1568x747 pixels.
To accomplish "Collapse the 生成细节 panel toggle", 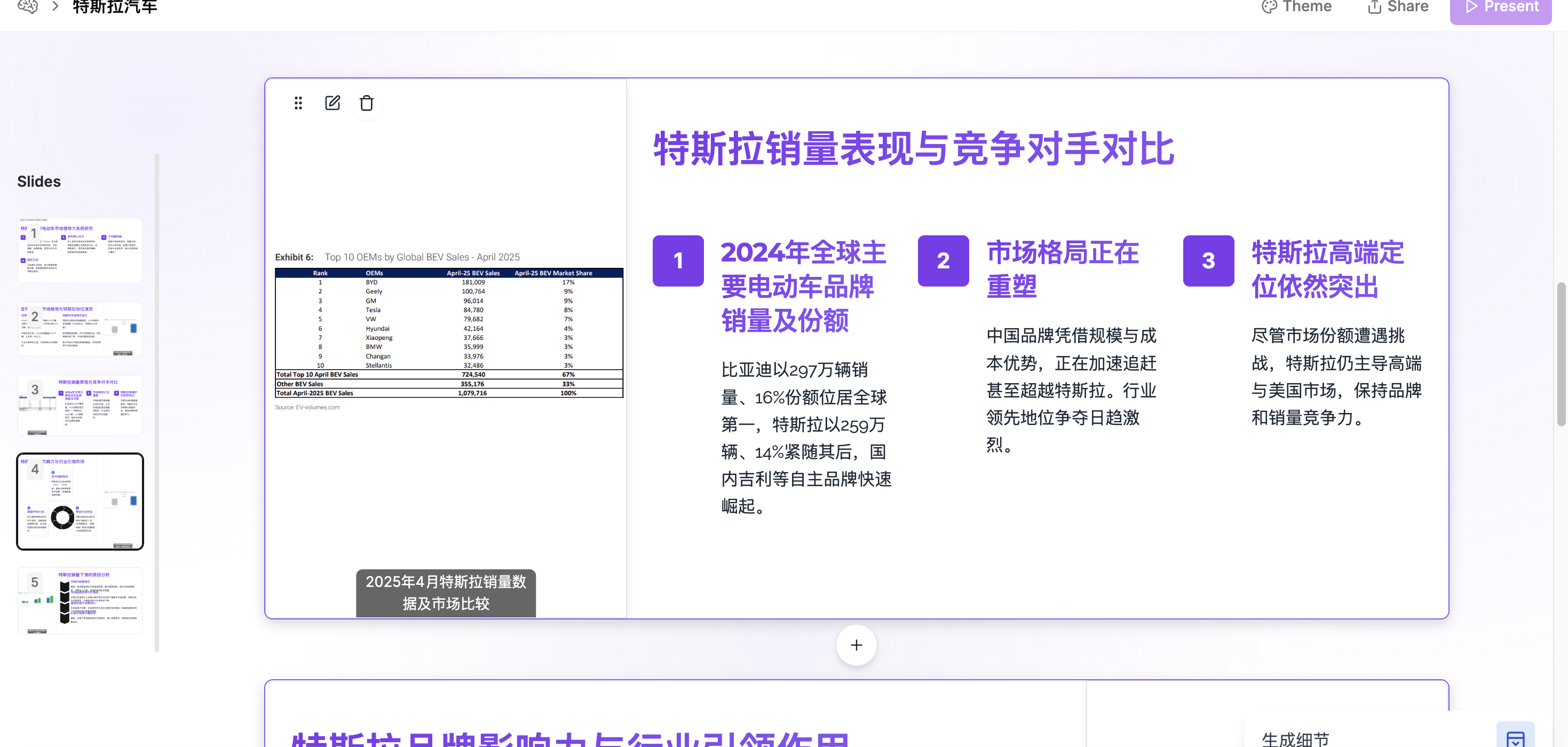I will pyautogui.click(x=1515, y=737).
